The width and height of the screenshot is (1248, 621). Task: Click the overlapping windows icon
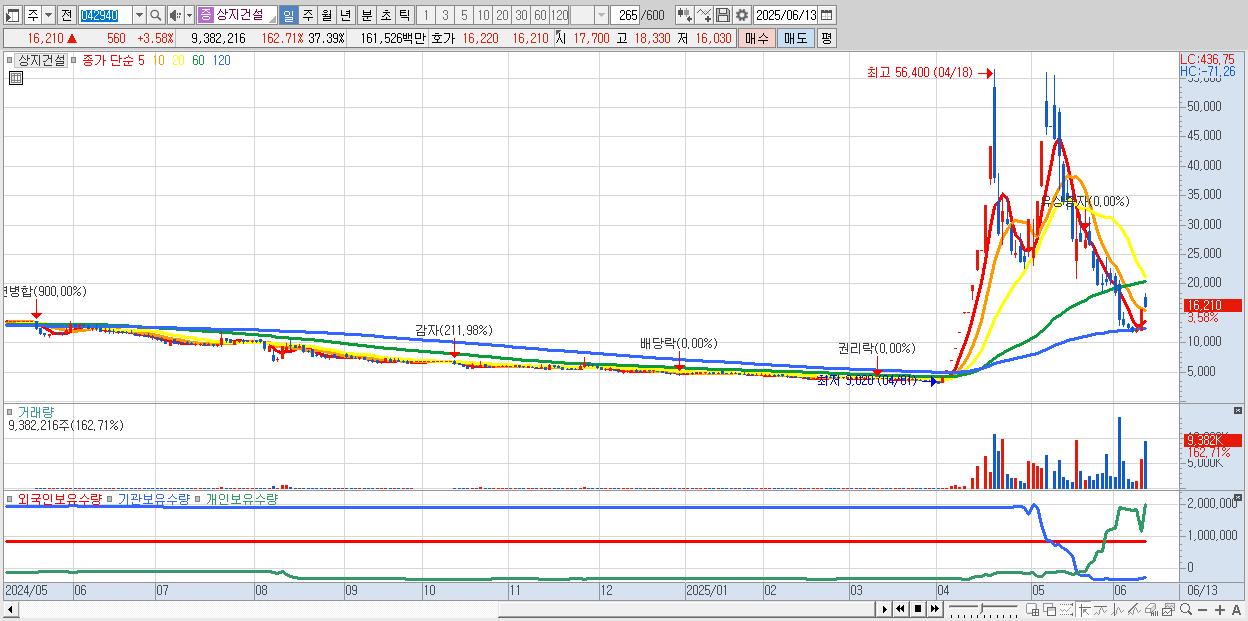click(x=1049, y=609)
